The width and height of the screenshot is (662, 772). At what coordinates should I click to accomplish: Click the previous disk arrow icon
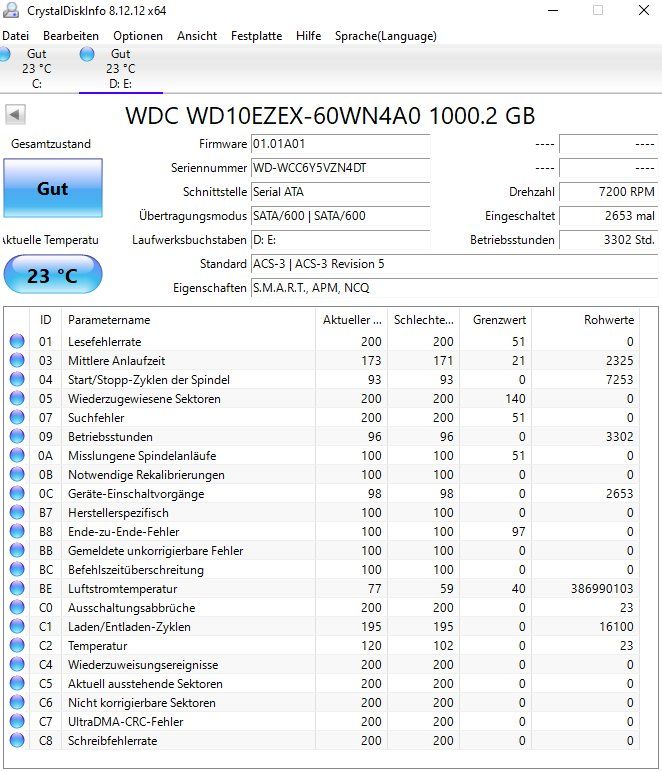[x=15, y=115]
